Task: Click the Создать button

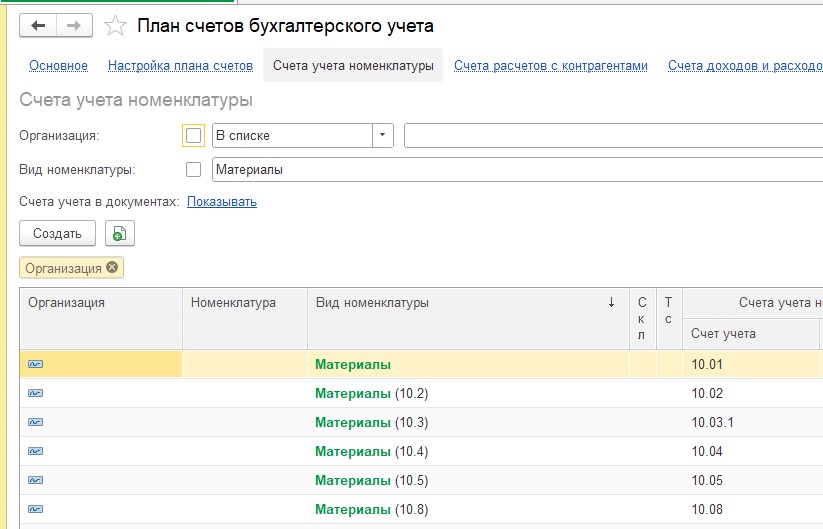Action: point(57,233)
